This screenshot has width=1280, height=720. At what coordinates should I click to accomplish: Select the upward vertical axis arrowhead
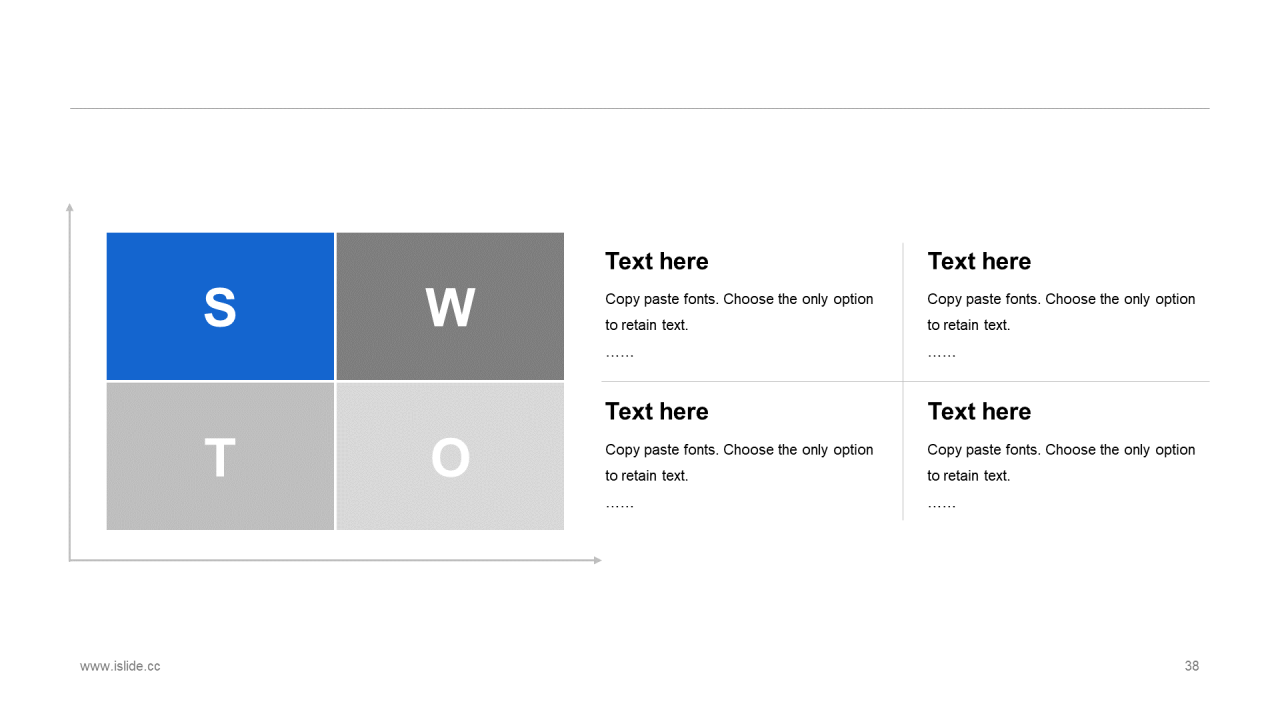pyautogui.click(x=70, y=208)
